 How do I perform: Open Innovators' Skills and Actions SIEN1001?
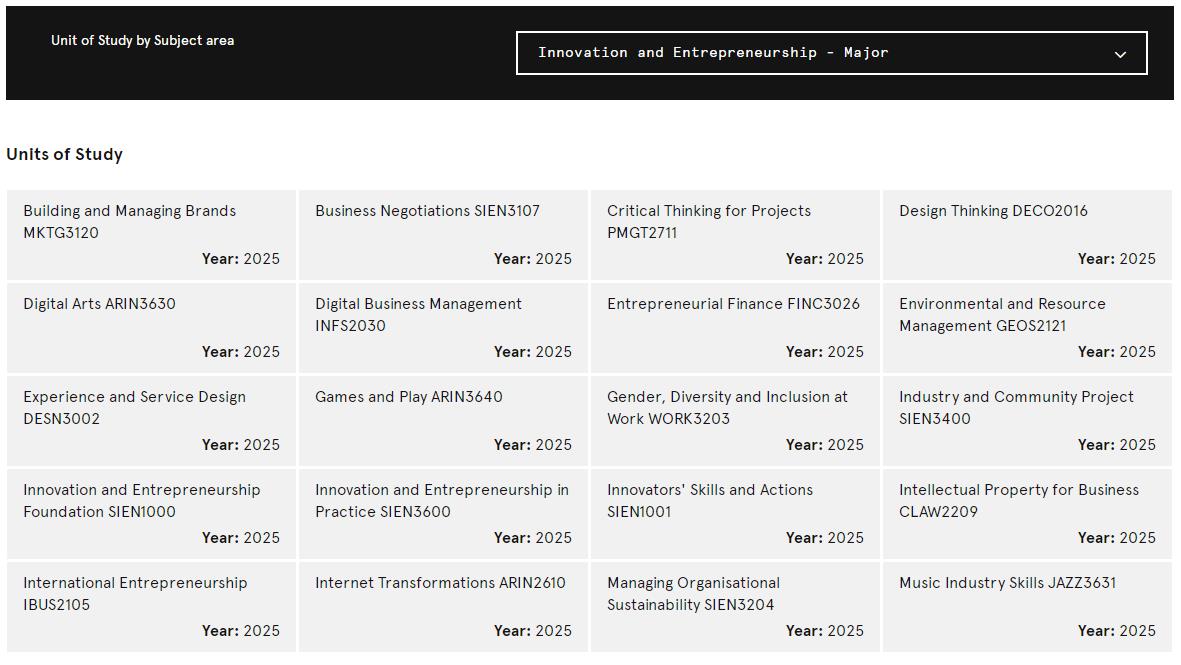735,514
